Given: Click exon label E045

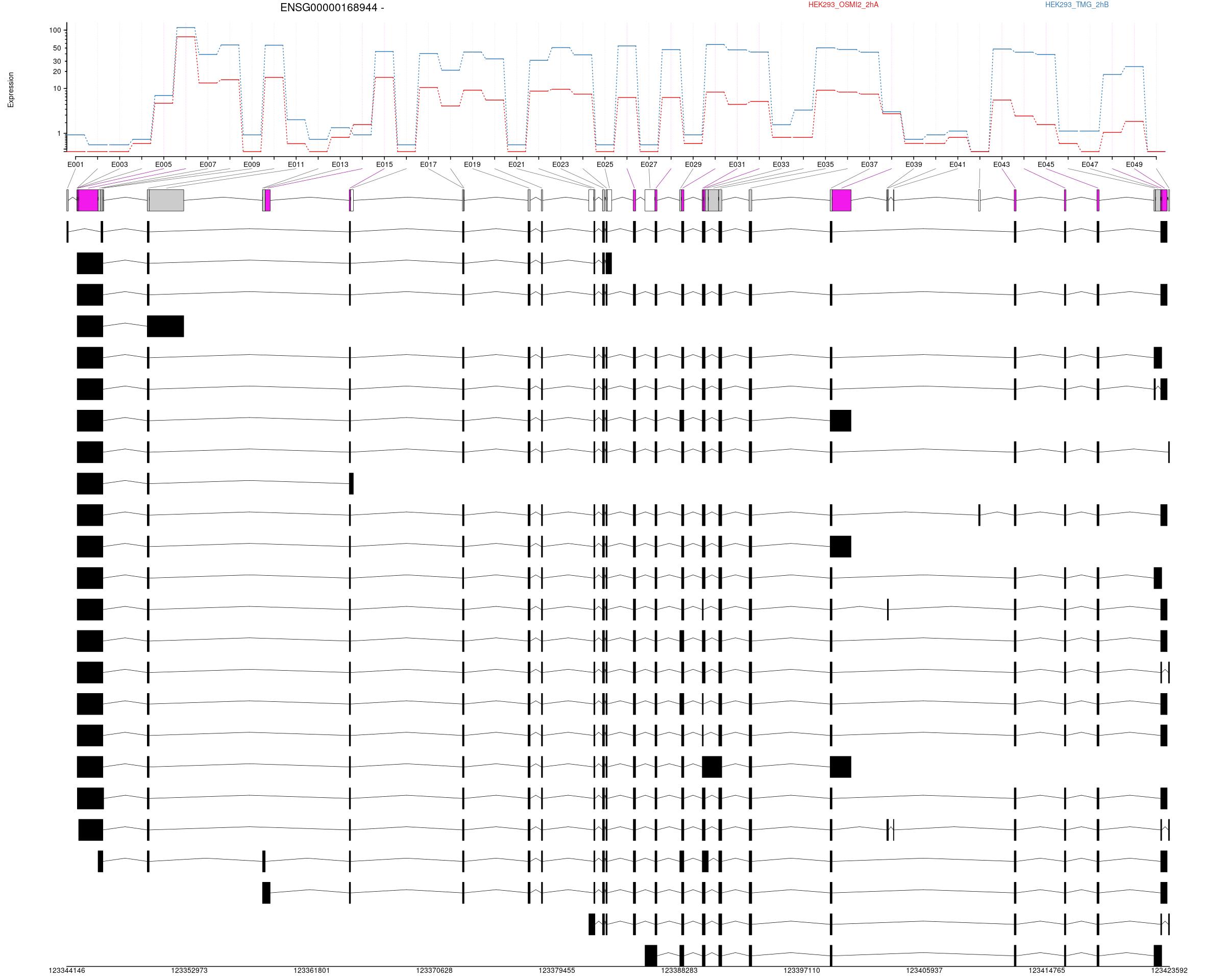Looking at the screenshot, I should (x=1046, y=165).
